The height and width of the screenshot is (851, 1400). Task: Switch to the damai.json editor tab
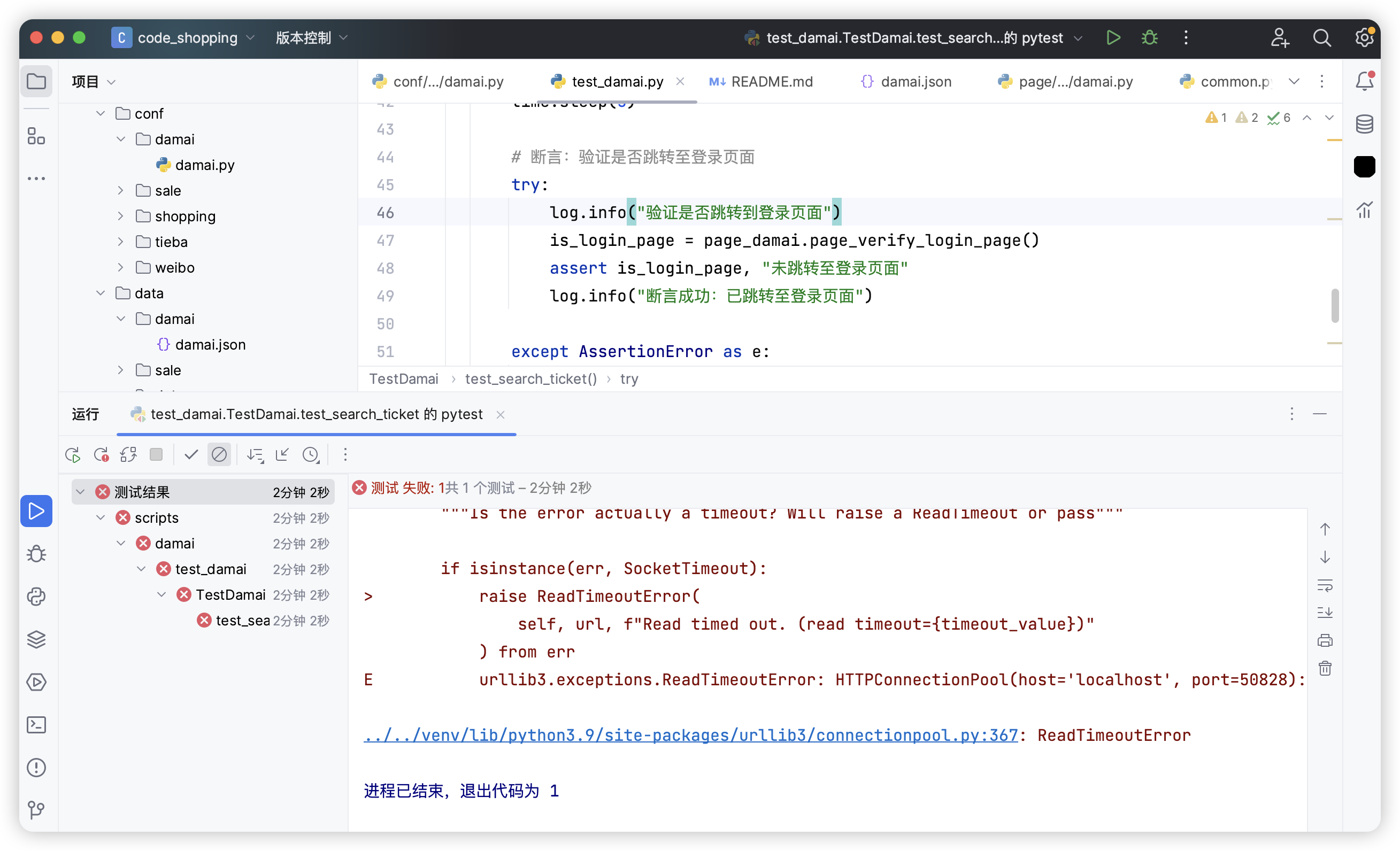916,82
